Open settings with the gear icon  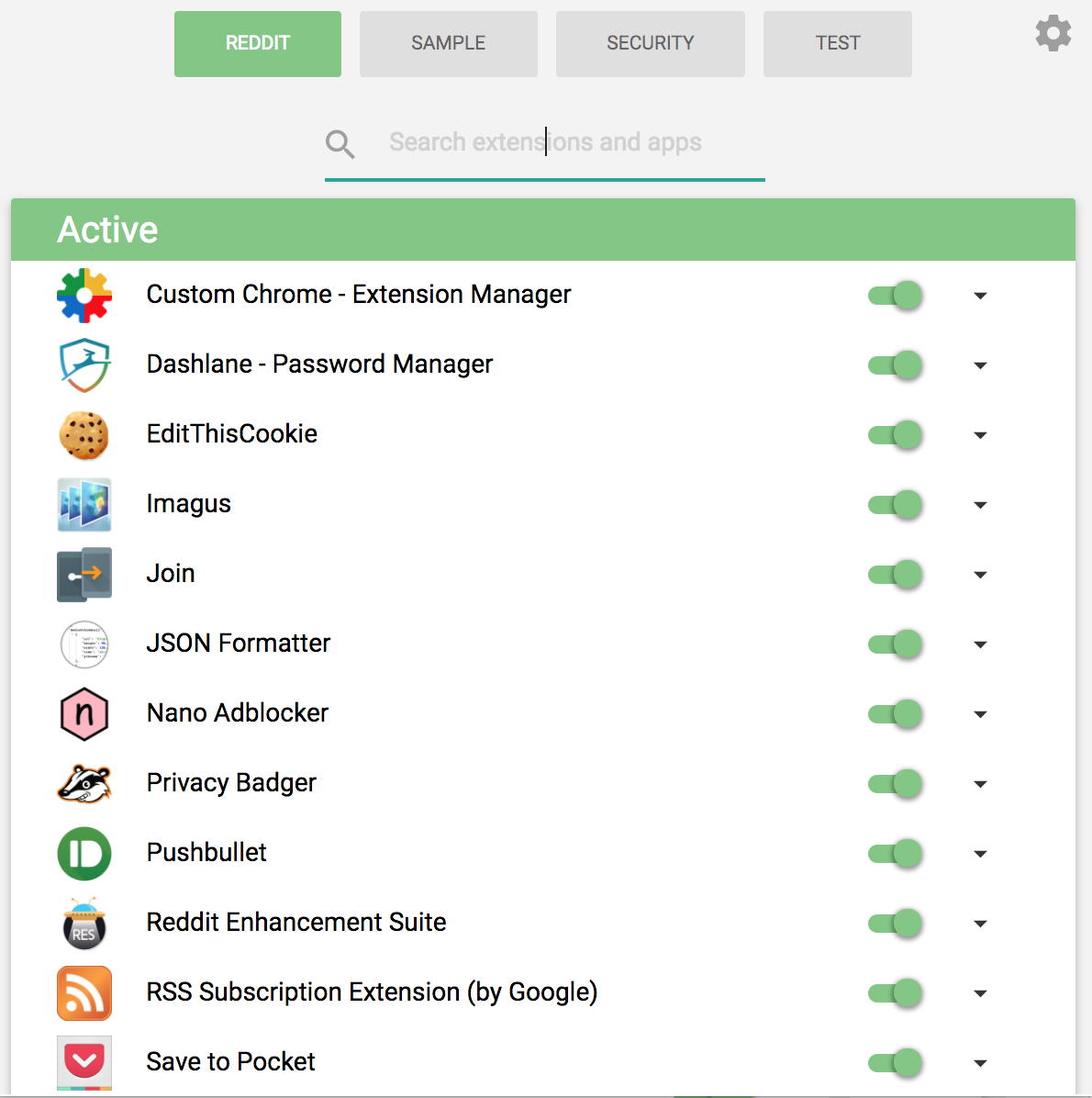coord(1053,33)
